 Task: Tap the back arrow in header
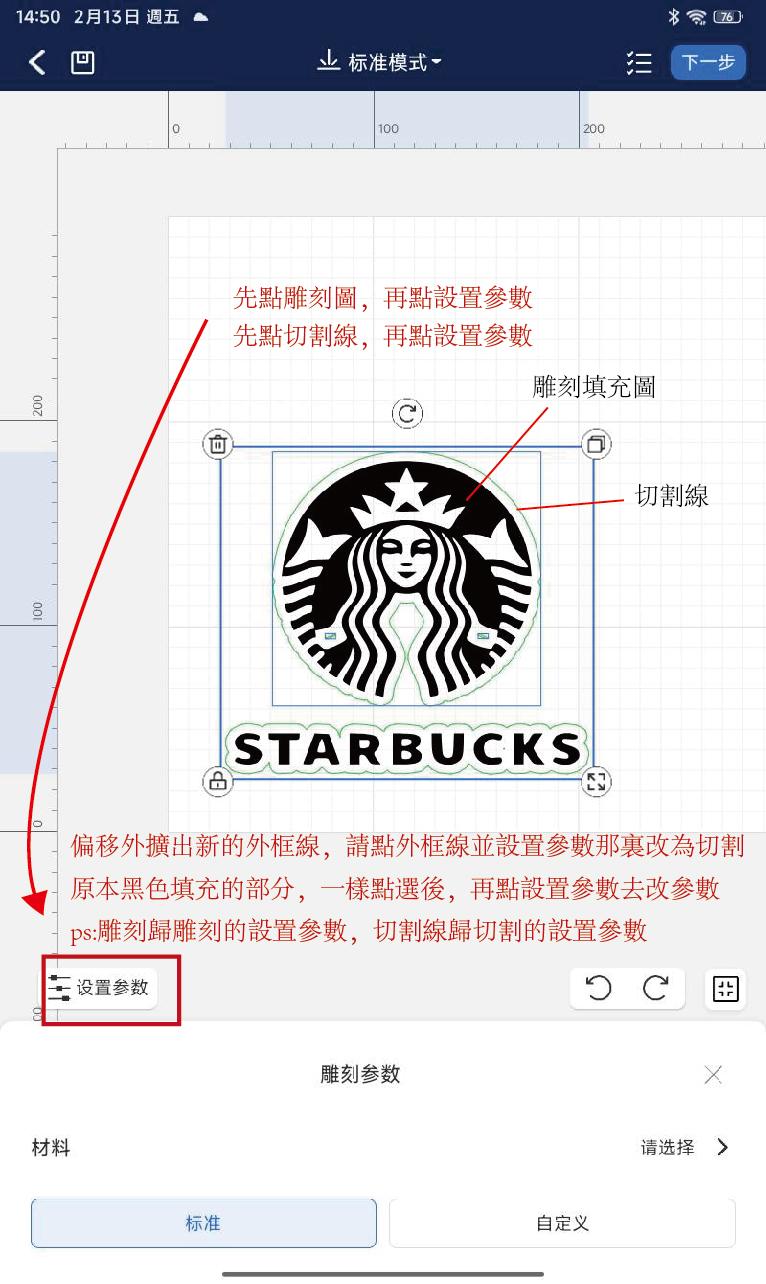(x=37, y=63)
